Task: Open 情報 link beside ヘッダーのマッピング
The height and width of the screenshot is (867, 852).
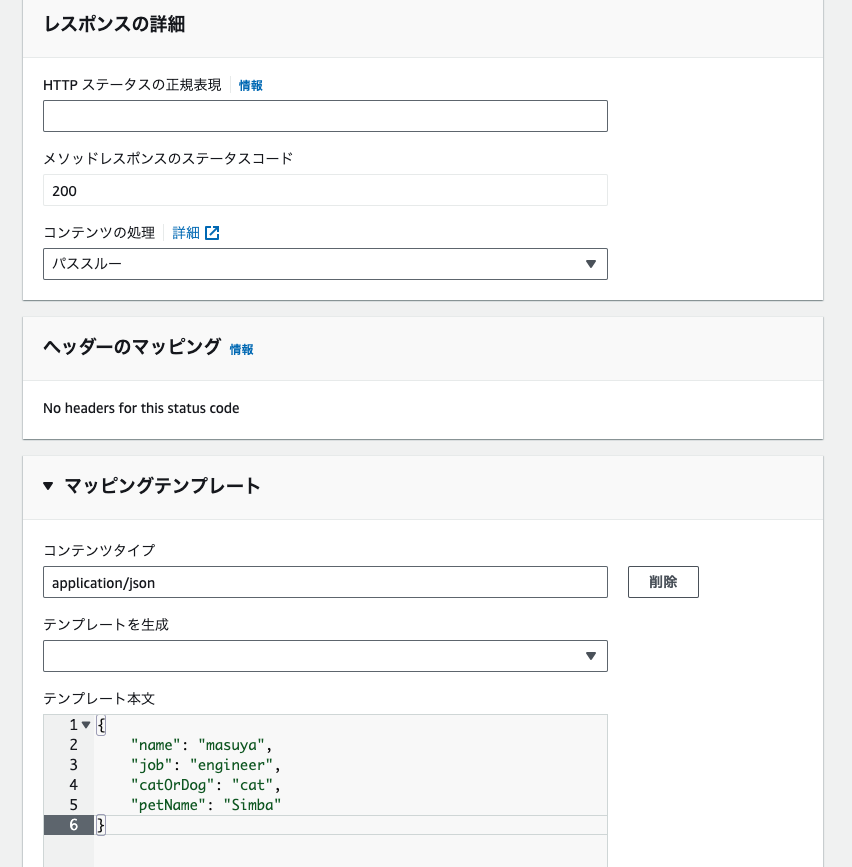Action: click(x=241, y=349)
